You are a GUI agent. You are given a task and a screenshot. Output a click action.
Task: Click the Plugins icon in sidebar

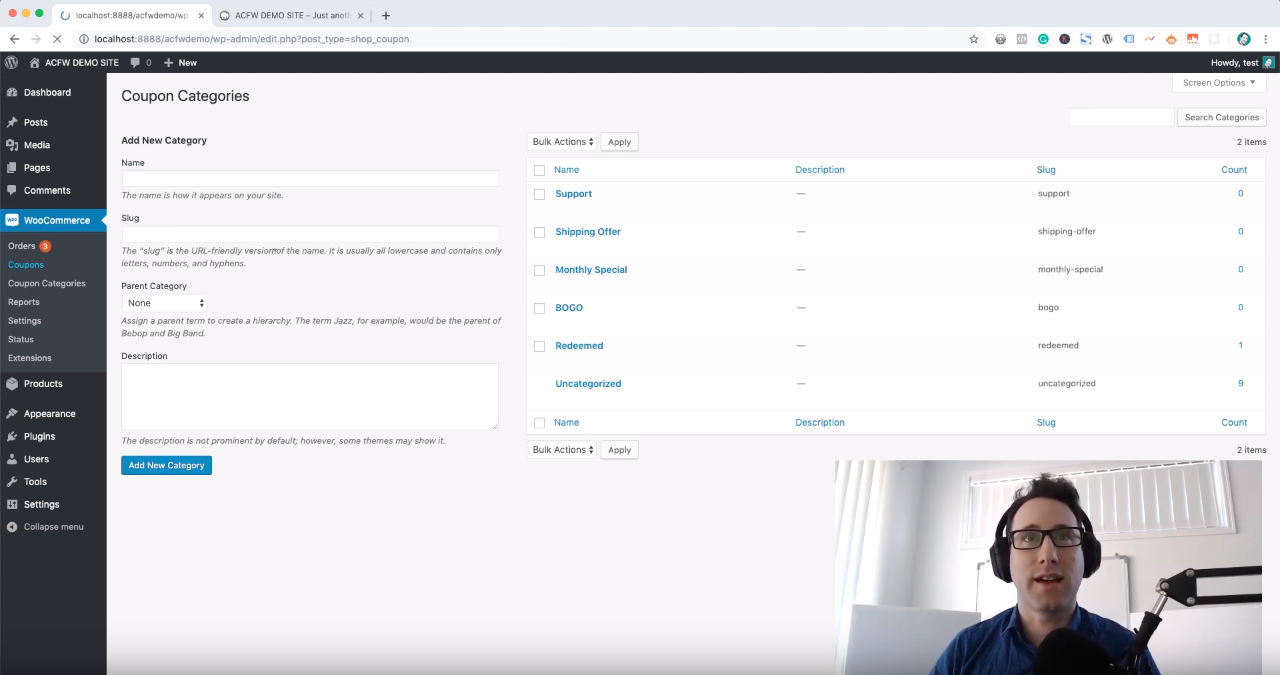pyautogui.click(x=12, y=436)
